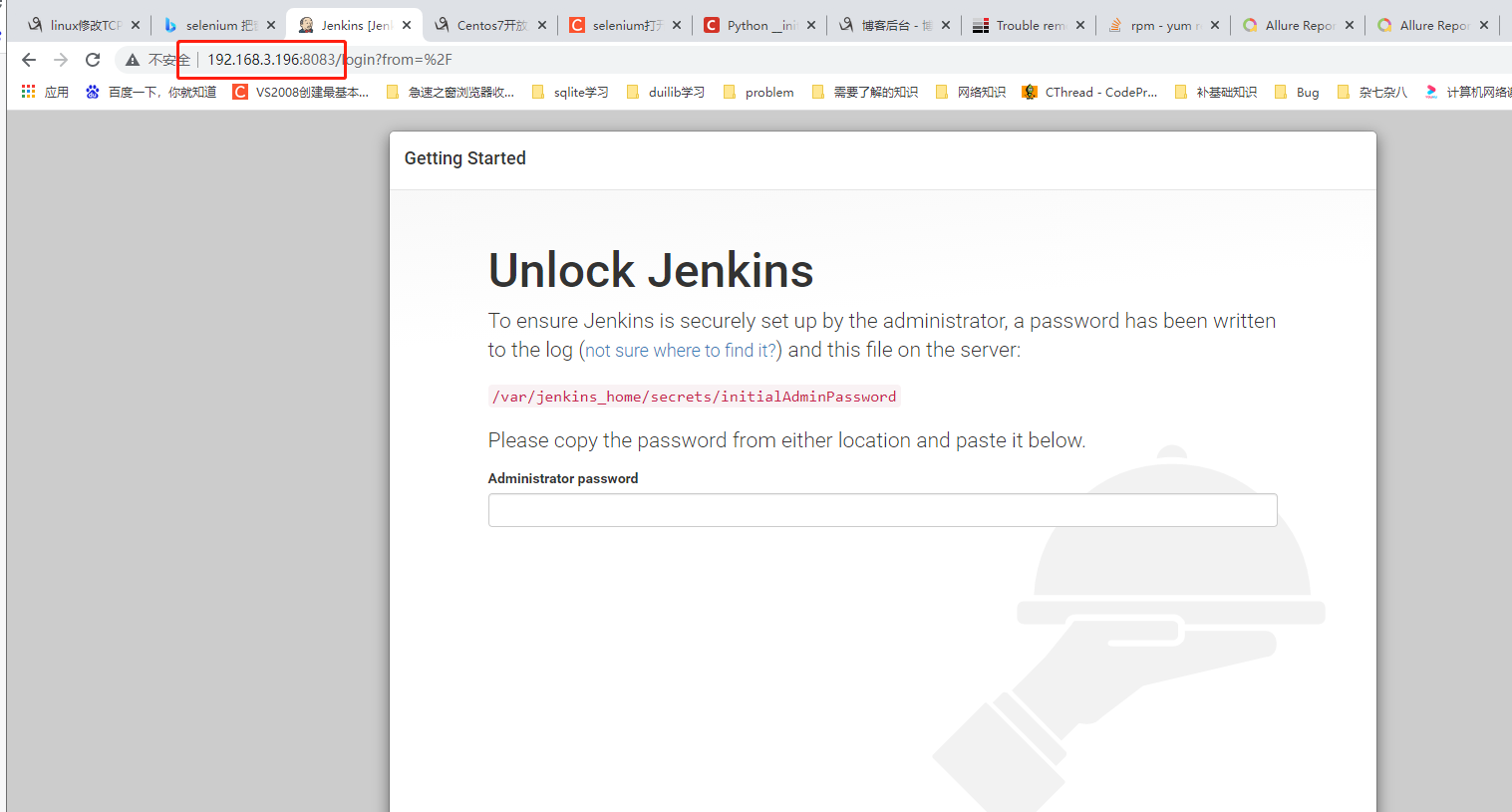
Task: Open the 补基础知识 bookmark folder
Action: click(x=1216, y=92)
